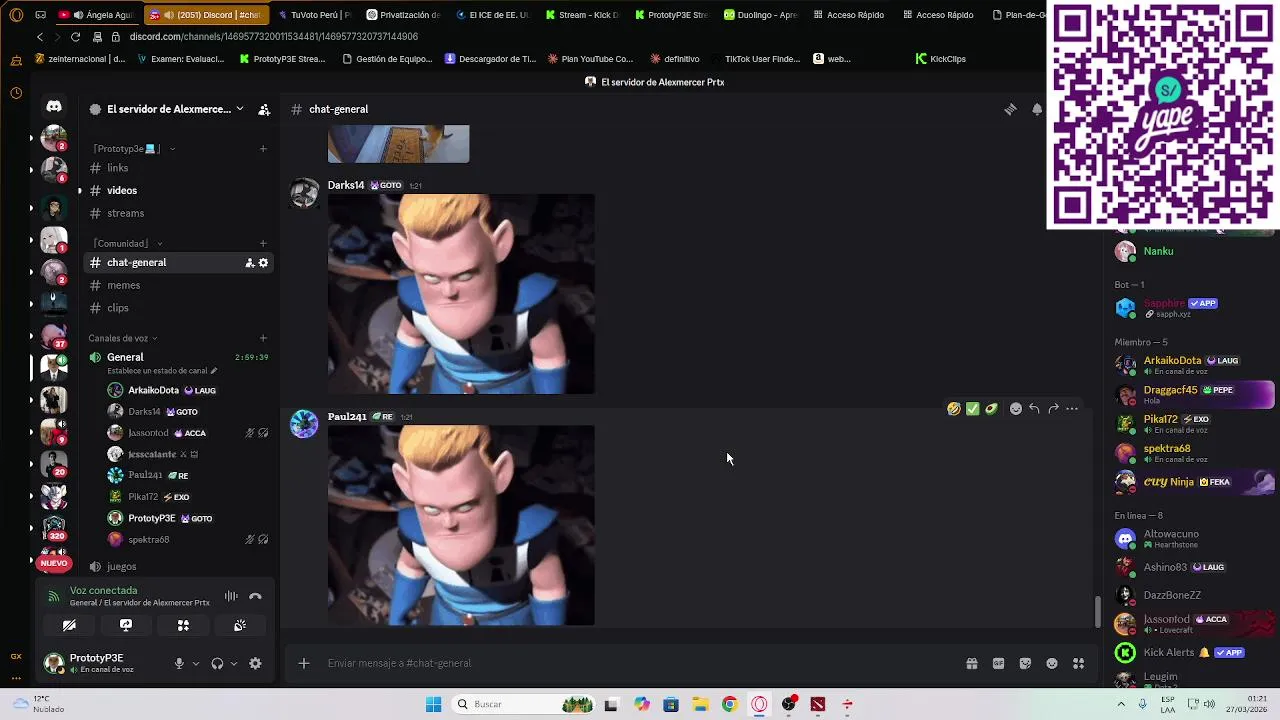
Task: Reload the page in browser
Action: (x=75, y=37)
